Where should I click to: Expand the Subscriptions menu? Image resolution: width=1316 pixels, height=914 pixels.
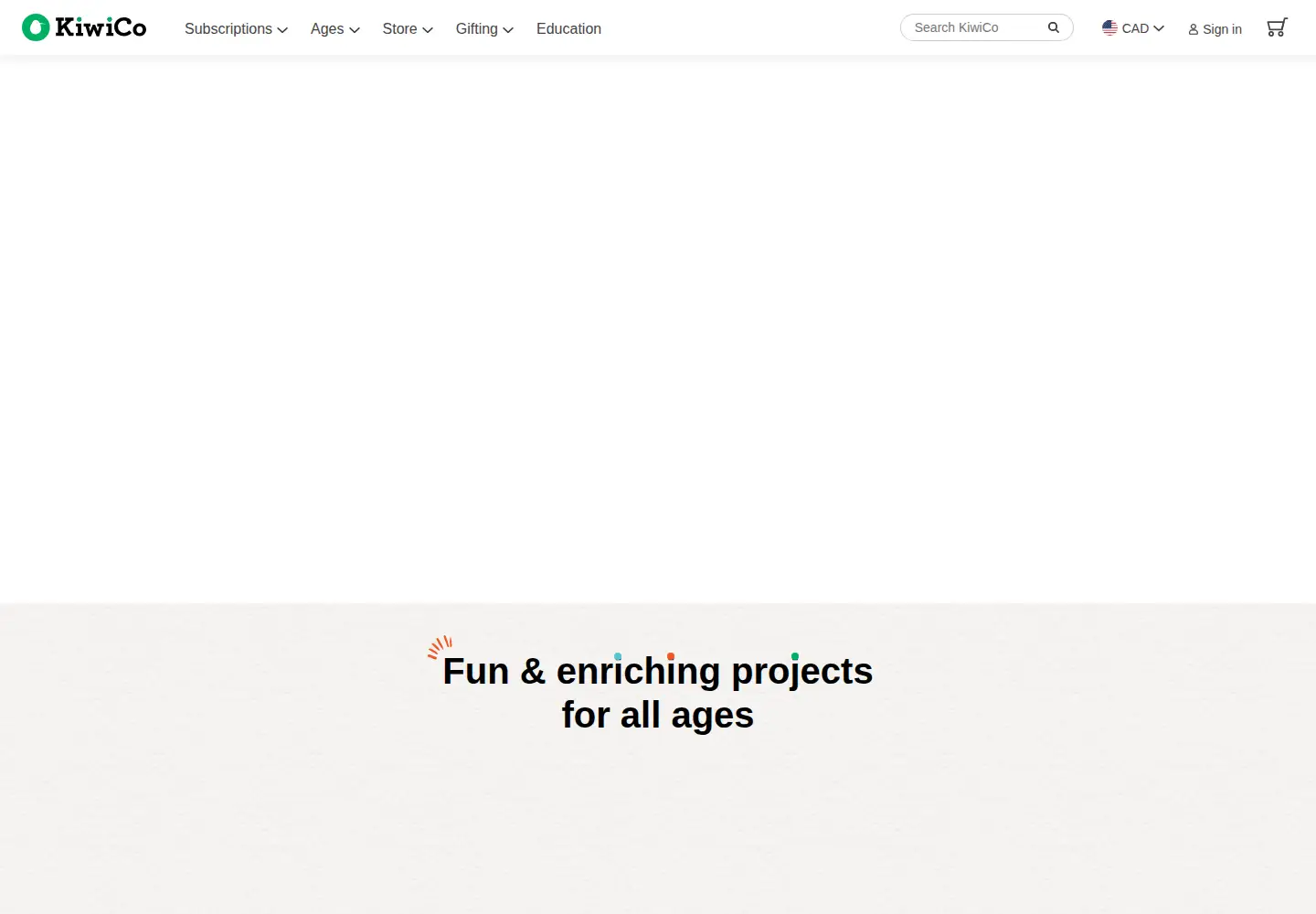tap(236, 29)
